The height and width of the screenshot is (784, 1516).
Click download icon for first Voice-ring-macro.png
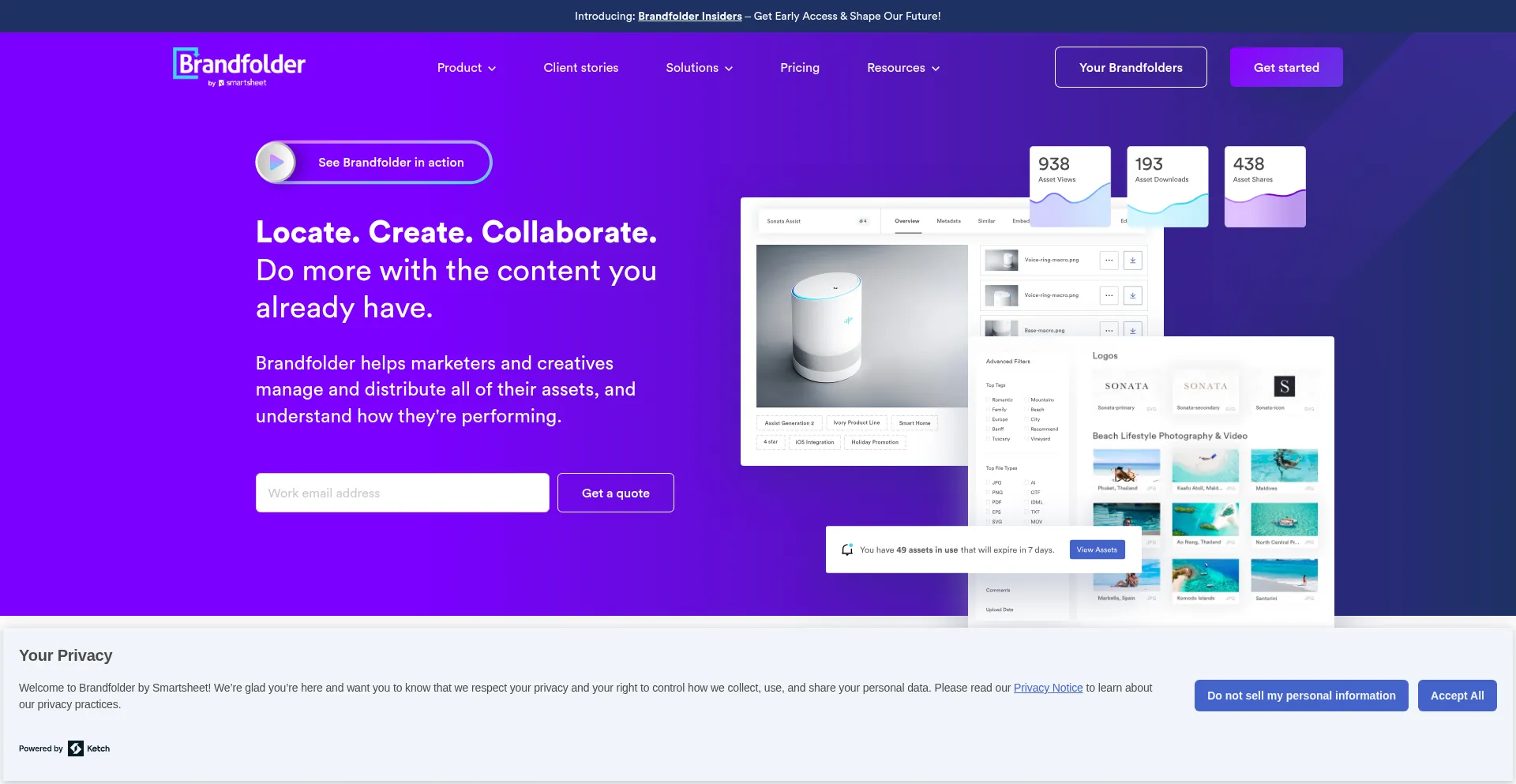(1133, 260)
